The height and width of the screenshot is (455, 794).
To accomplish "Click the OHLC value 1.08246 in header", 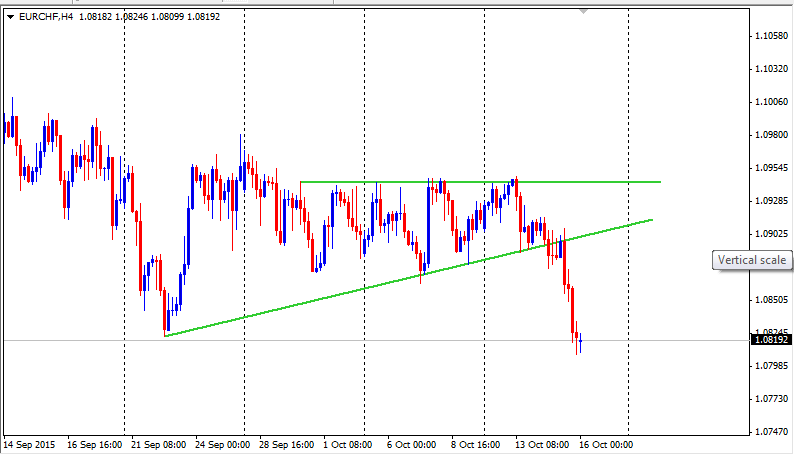I will click(132, 17).
